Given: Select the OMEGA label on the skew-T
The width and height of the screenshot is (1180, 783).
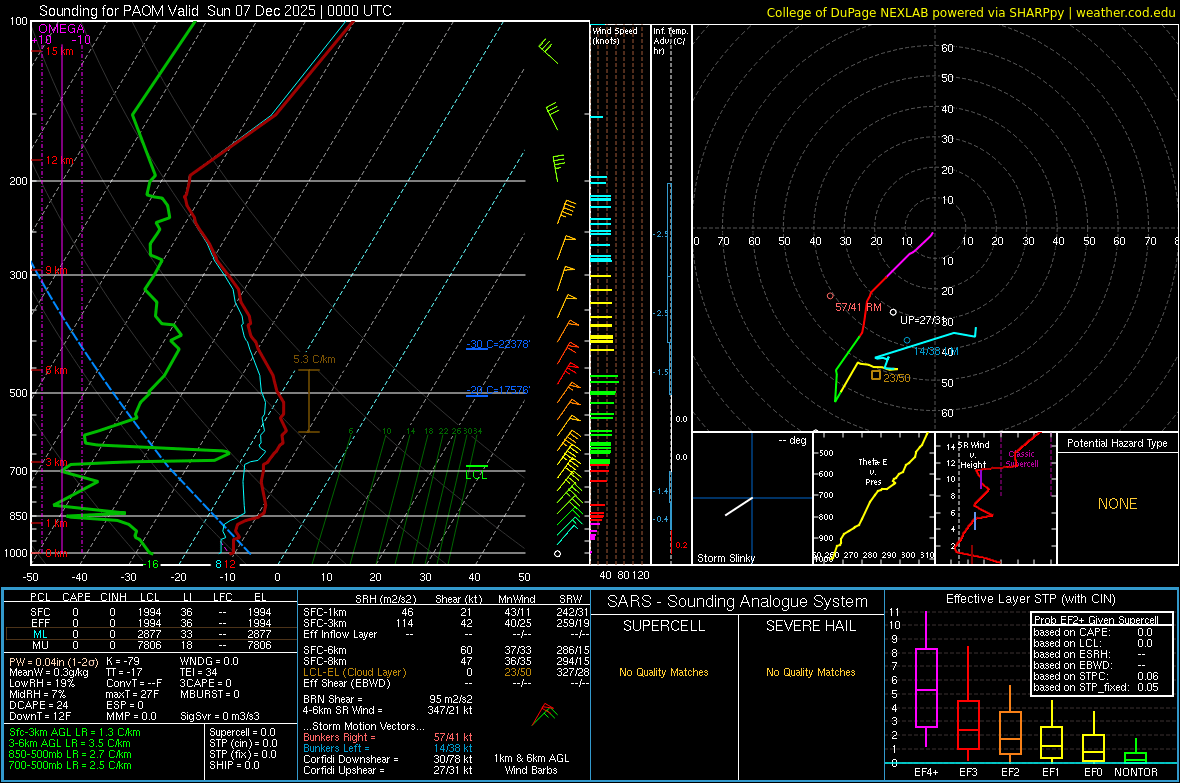Looking at the screenshot, I should pyautogui.click(x=62, y=29).
